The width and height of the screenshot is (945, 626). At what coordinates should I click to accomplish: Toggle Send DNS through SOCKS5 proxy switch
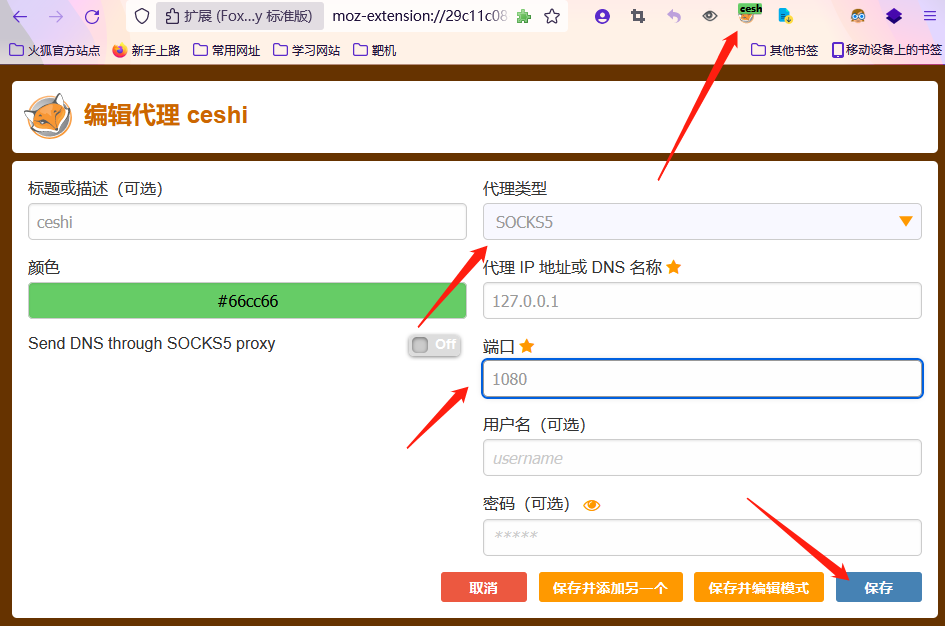[x=435, y=345]
